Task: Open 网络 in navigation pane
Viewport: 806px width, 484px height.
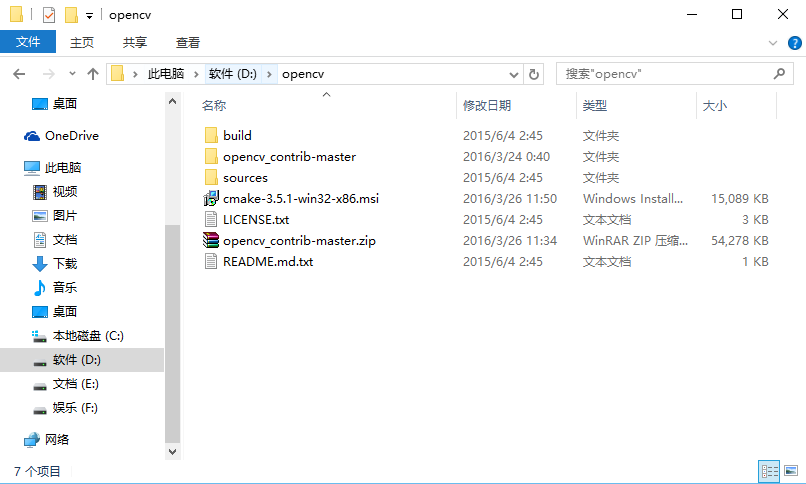Action: (x=57, y=440)
